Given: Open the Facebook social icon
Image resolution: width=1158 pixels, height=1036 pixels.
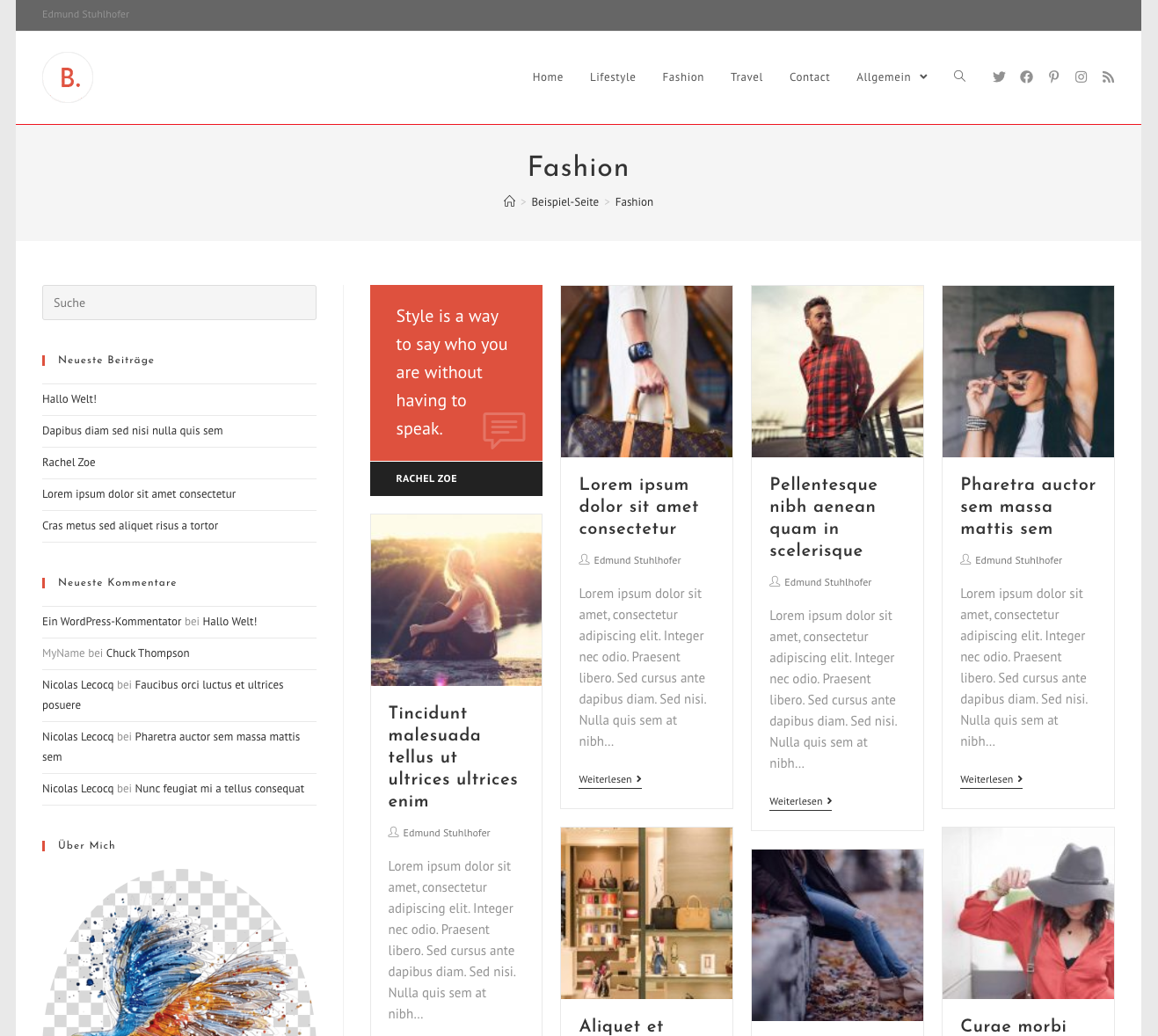Looking at the screenshot, I should point(1026,77).
